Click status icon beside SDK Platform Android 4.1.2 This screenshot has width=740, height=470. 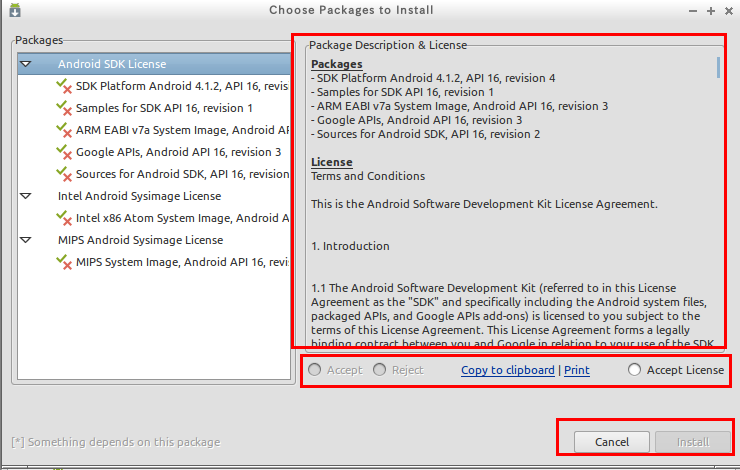click(x=65, y=86)
